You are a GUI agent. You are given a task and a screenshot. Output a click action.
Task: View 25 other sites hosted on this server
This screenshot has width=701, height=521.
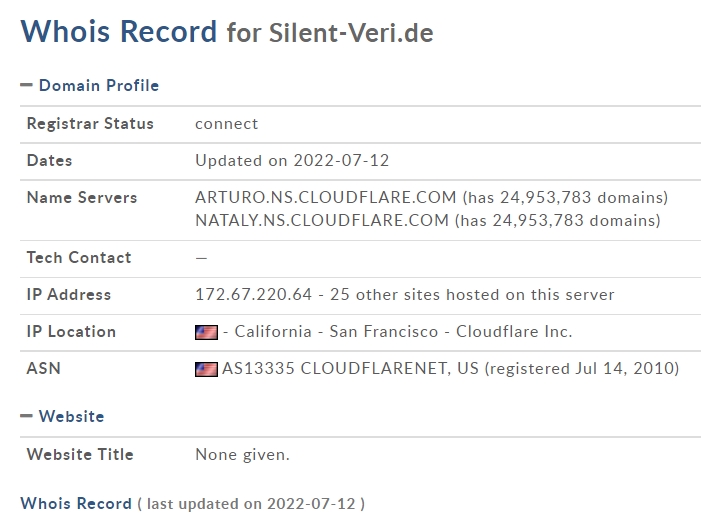472,294
